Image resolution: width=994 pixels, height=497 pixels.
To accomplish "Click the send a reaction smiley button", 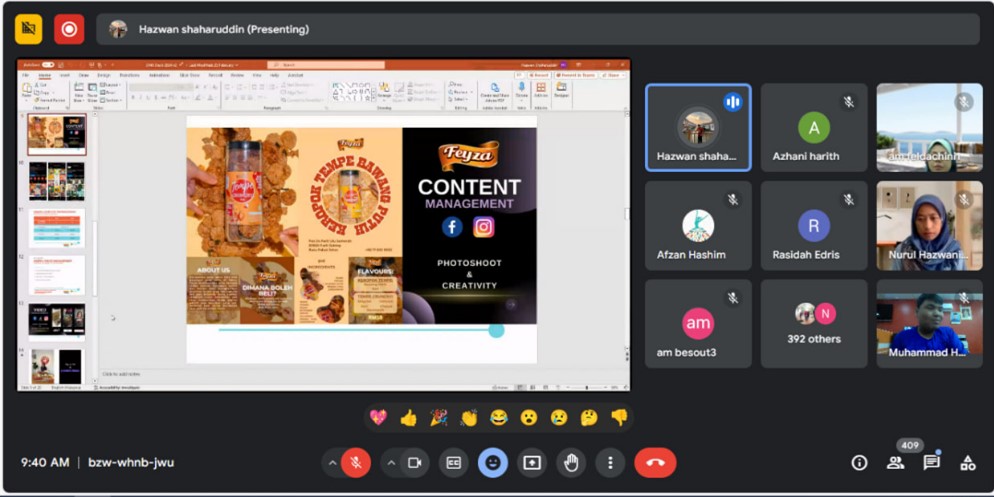I will tap(492, 463).
